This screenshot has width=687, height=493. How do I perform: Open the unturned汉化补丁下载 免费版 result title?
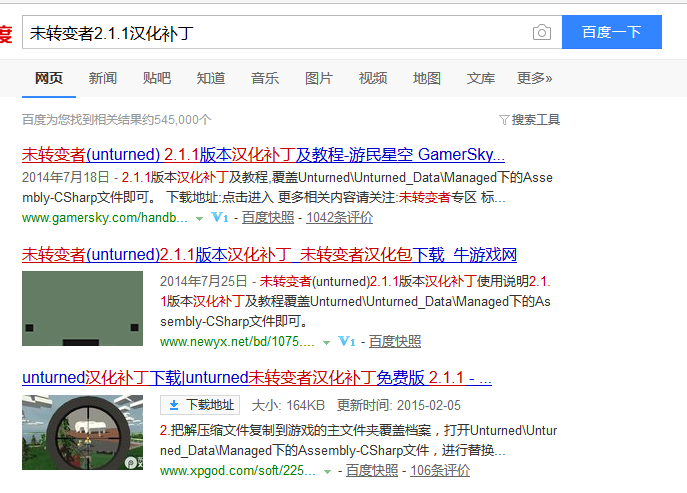[257, 377]
